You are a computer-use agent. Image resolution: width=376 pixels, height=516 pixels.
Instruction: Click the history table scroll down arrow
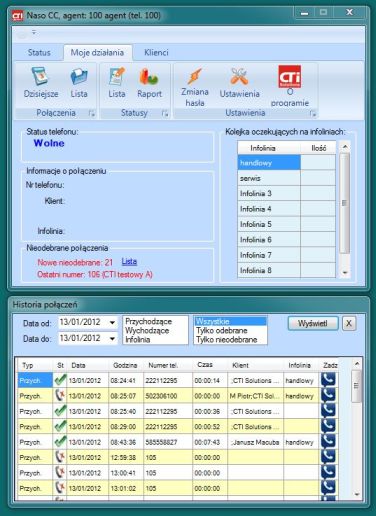(x=356, y=494)
